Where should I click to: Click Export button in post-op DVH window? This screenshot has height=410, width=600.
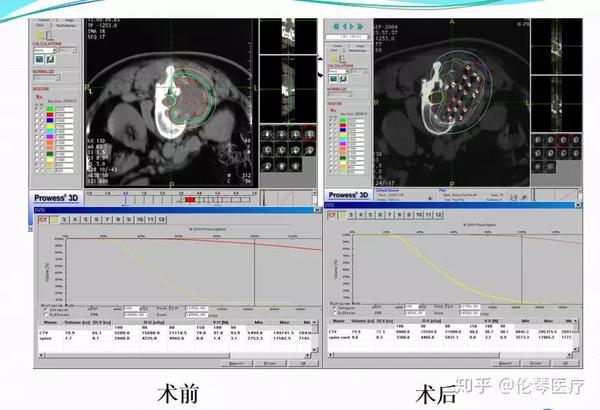(x=505, y=363)
